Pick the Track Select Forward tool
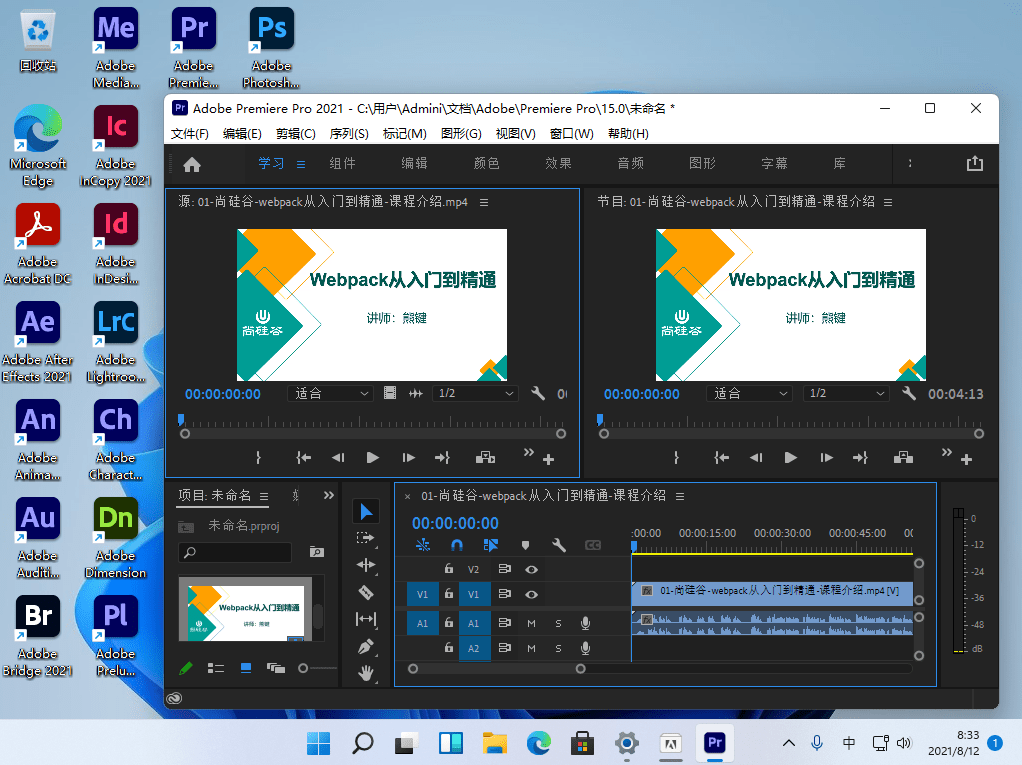This screenshot has height=765, width=1022. 366,538
